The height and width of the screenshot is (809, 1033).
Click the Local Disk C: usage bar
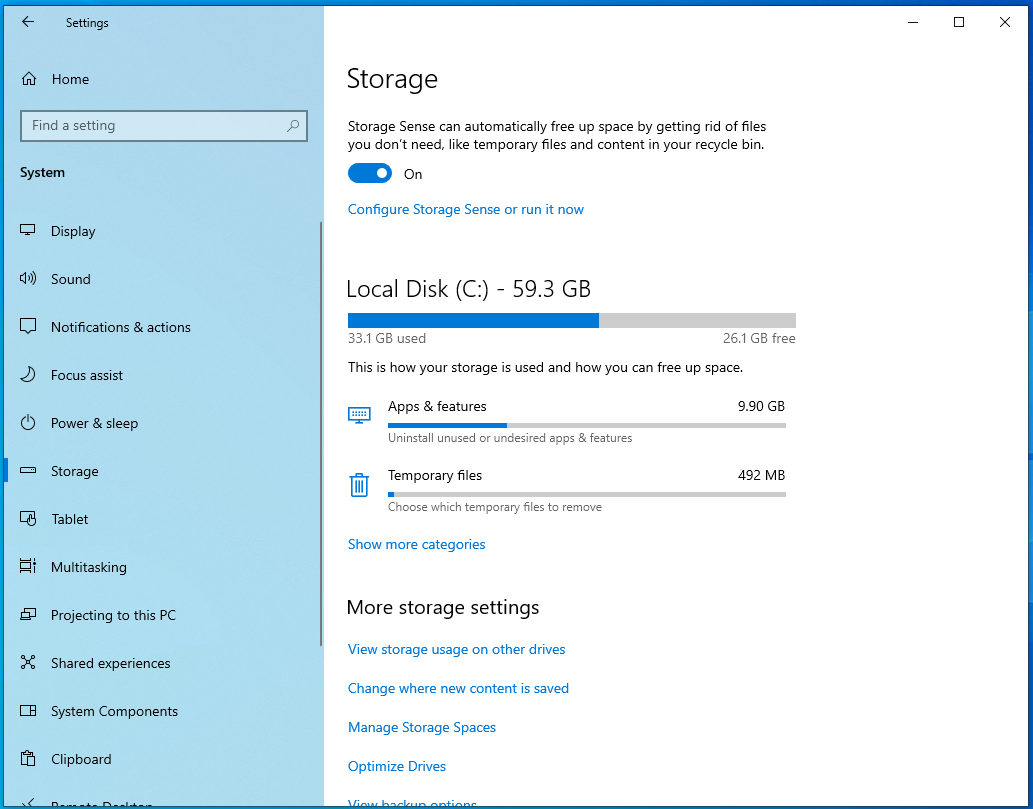[x=572, y=320]
